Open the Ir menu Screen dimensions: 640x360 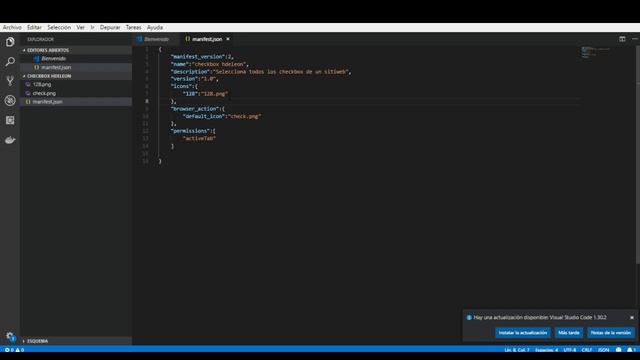[x=92, y=27]
